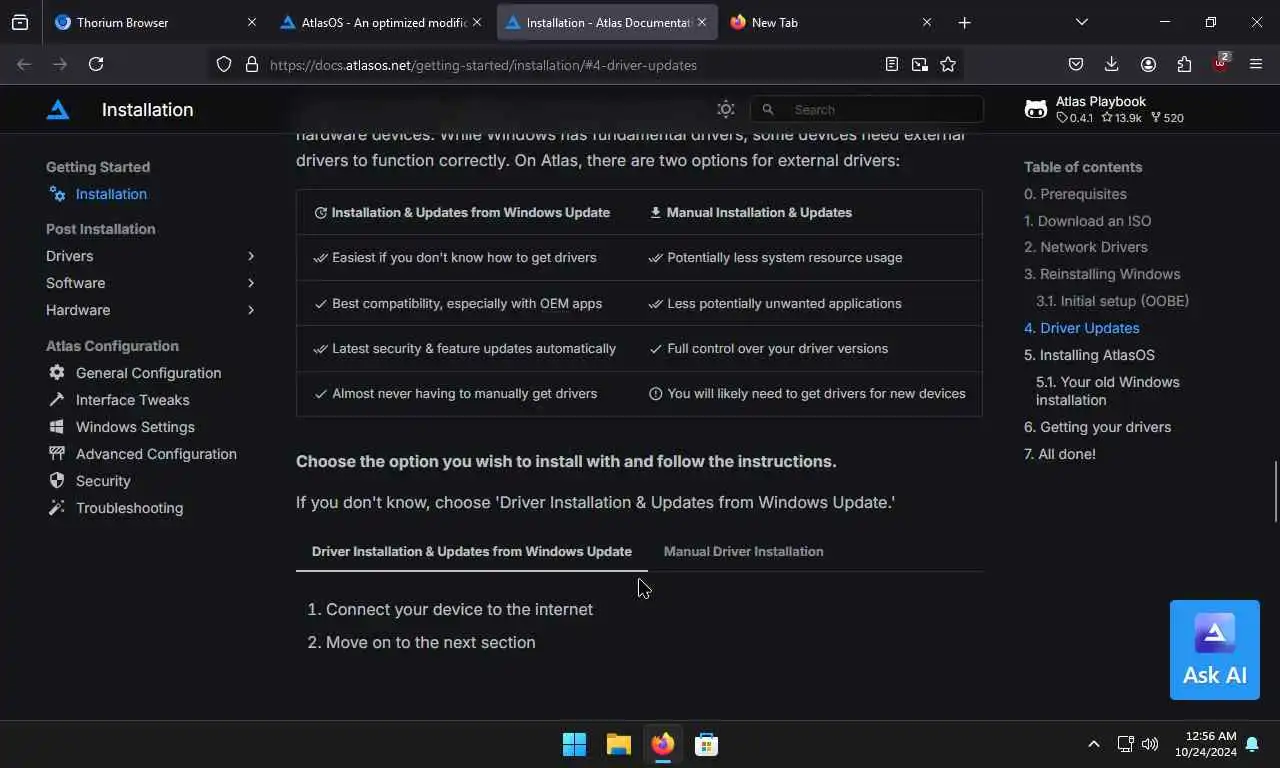Screen dimensions: 1280x768
Task: Open the volume speaker tray icon
Action: pyautogui.click(x=1150, y=744)
